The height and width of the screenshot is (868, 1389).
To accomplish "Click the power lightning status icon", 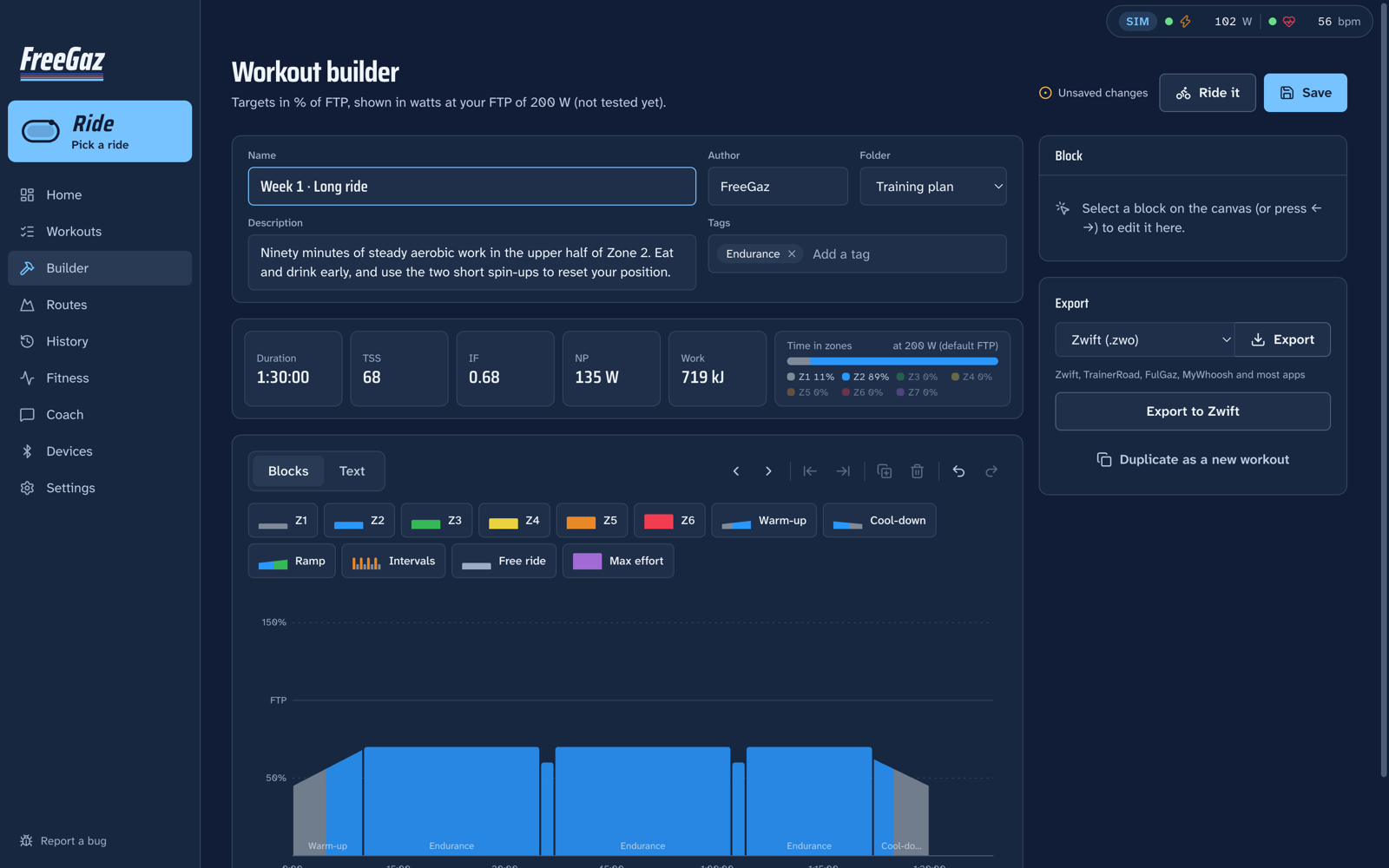I will 1185,22.
